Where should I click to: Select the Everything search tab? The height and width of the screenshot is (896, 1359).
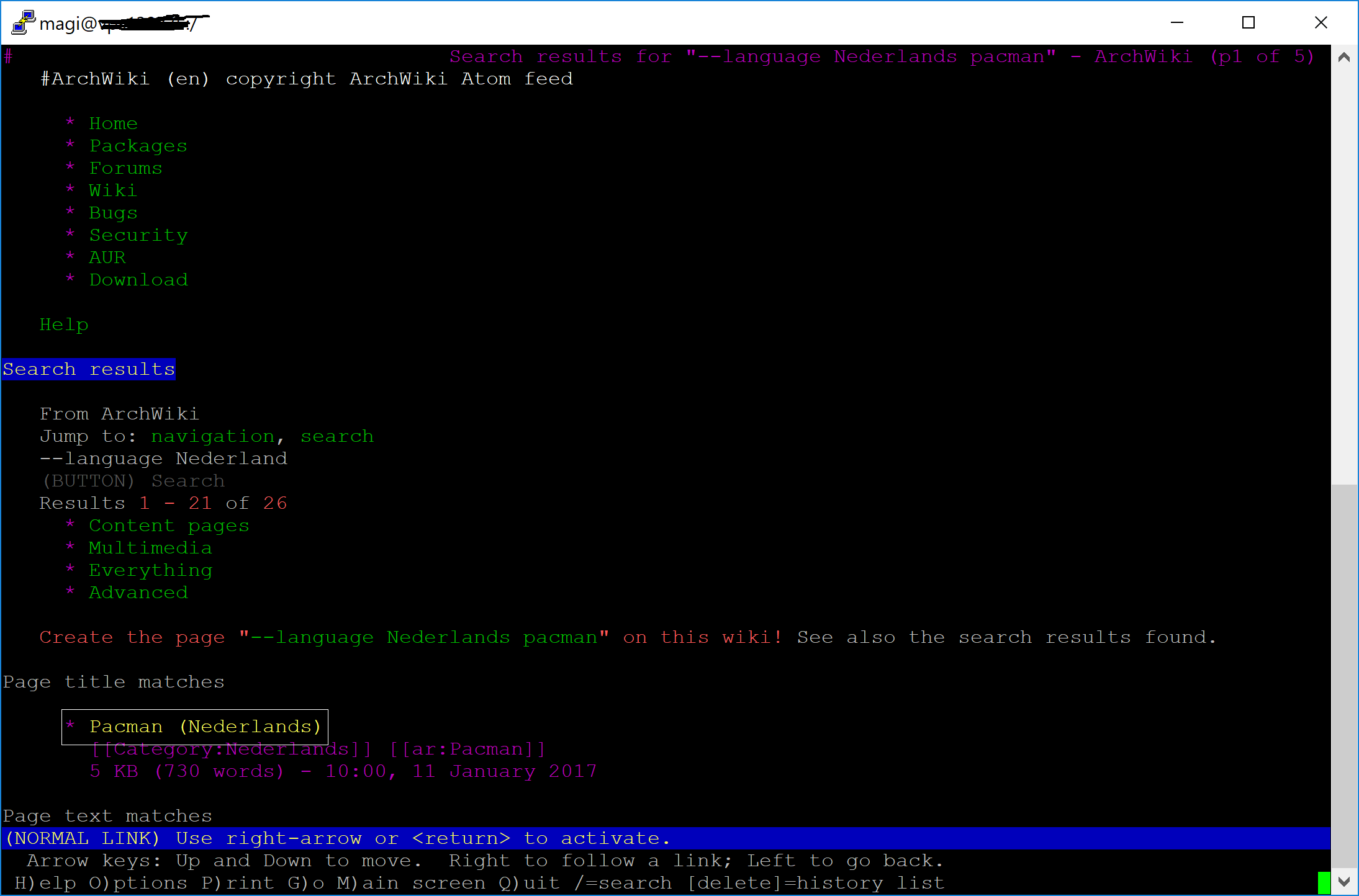(150, 570)
